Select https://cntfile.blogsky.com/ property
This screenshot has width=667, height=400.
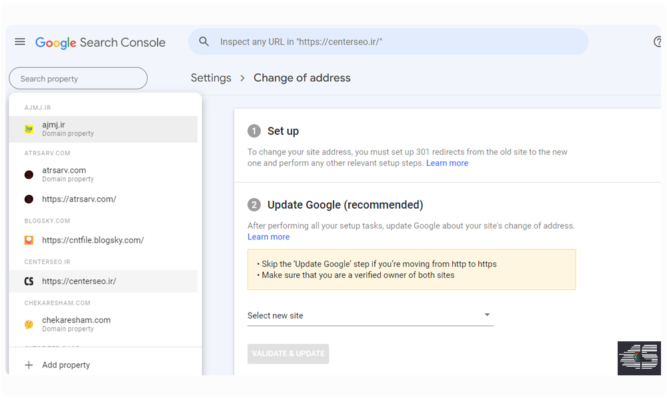(103, 240)
